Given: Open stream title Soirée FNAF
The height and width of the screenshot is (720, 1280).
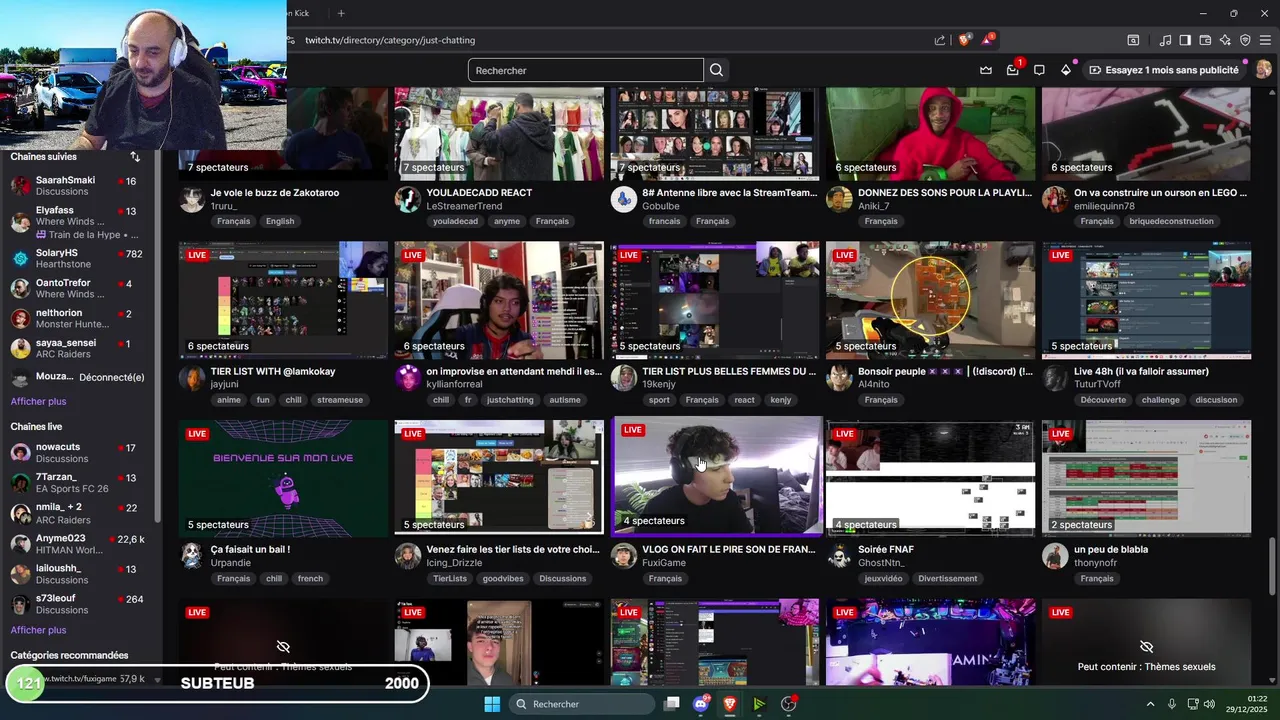Looking at the screenshot, I should point(886,549).
